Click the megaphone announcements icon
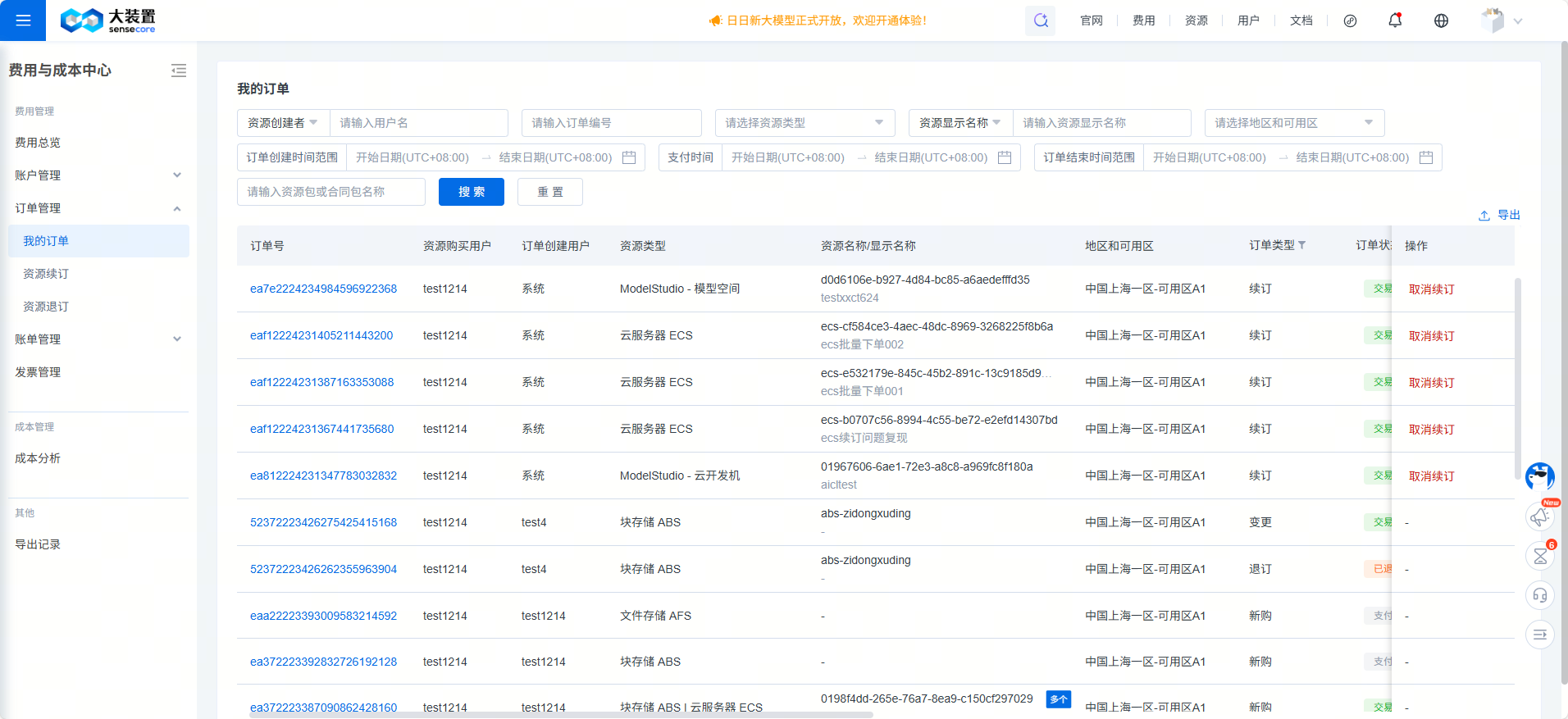Viewport: 1568px width, 719px height. point(1539,516)
